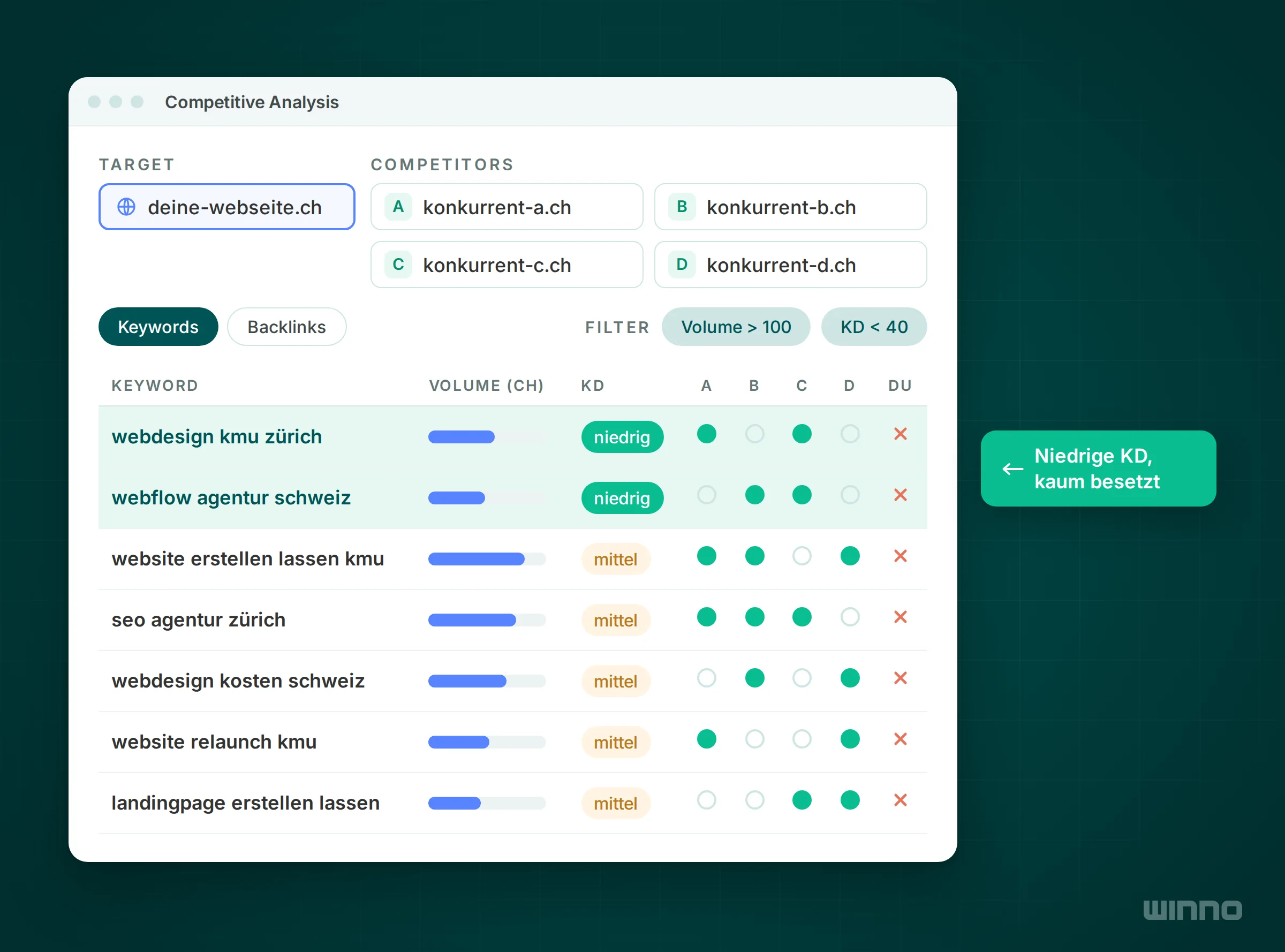
Task: Click the red X for webdesign kosten schweiz
Action: (x=900, y=678)
